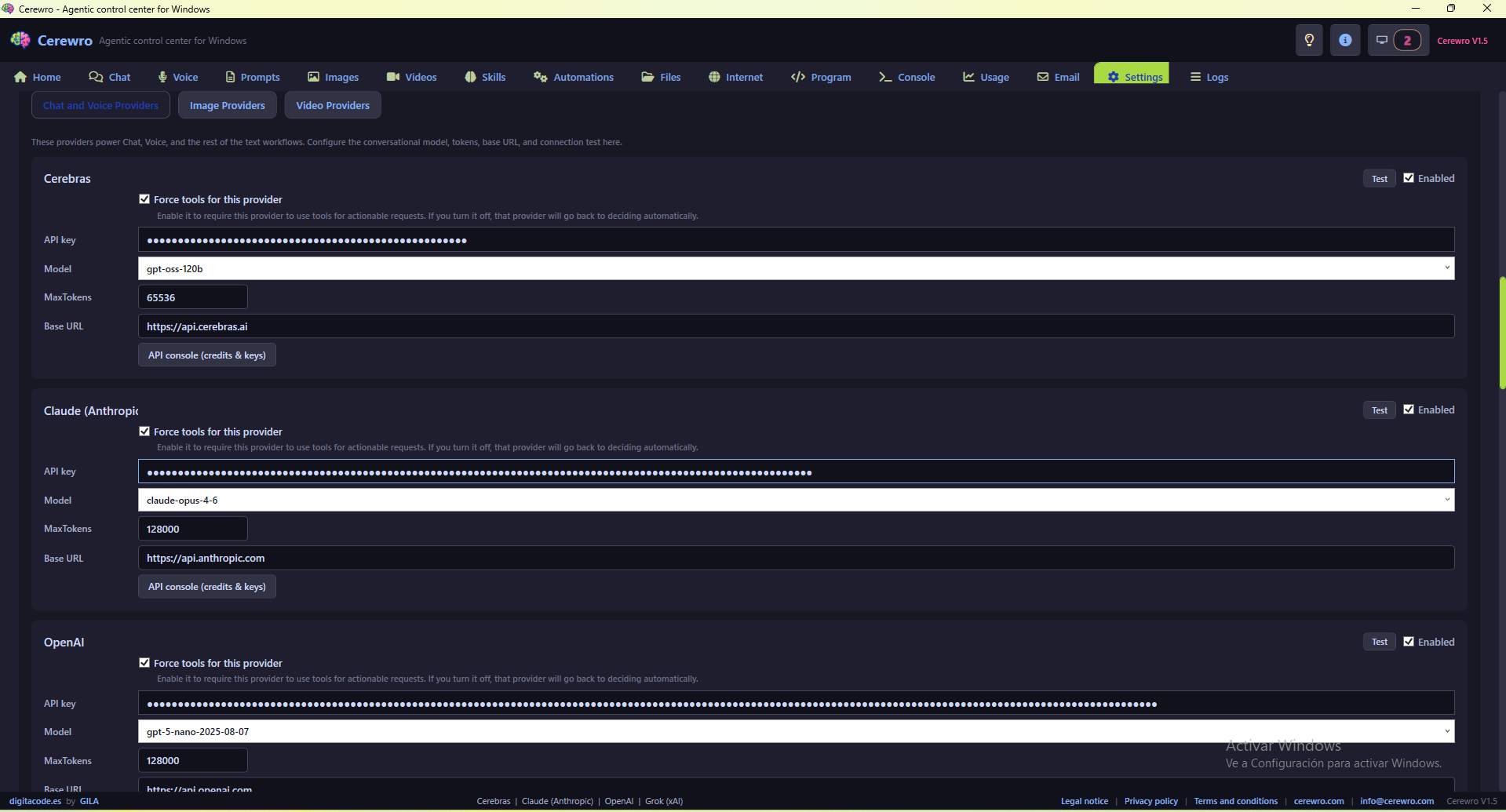
Task: Open the Automations gears icon
Action: click(x=541, y=77)
